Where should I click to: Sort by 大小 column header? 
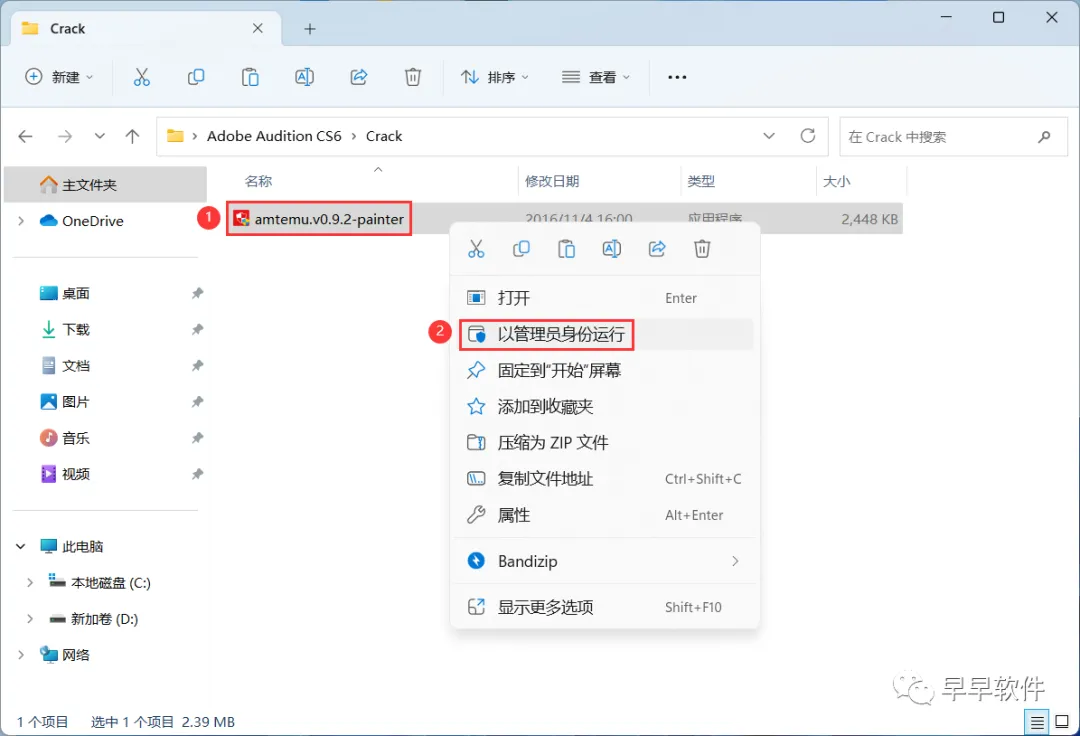click(836, 181)
